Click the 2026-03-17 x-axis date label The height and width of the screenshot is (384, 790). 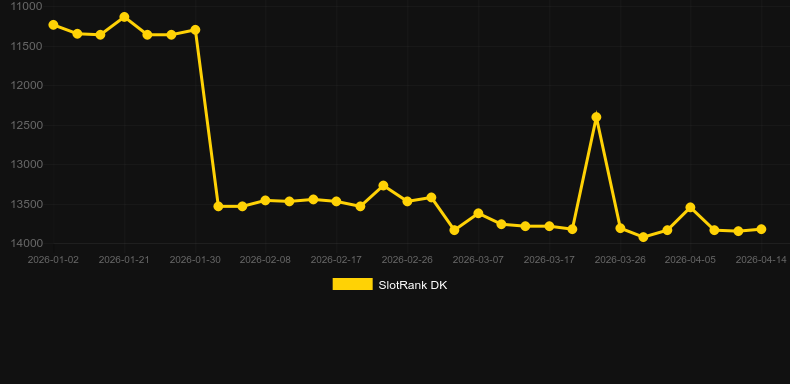click(549, 260)
